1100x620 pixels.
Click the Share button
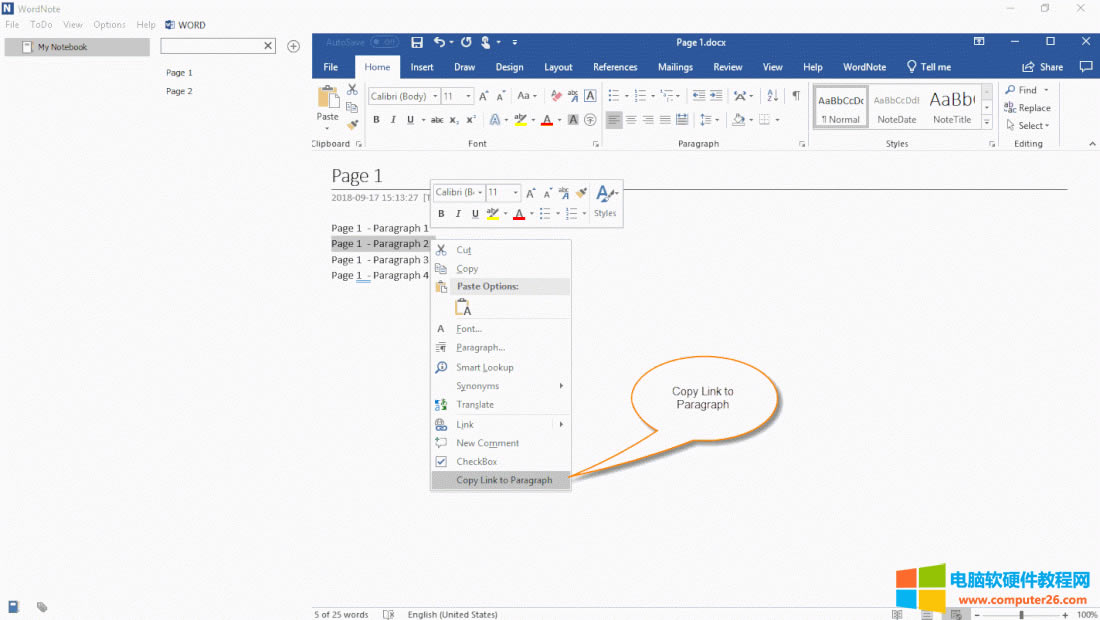[1042, 67]
